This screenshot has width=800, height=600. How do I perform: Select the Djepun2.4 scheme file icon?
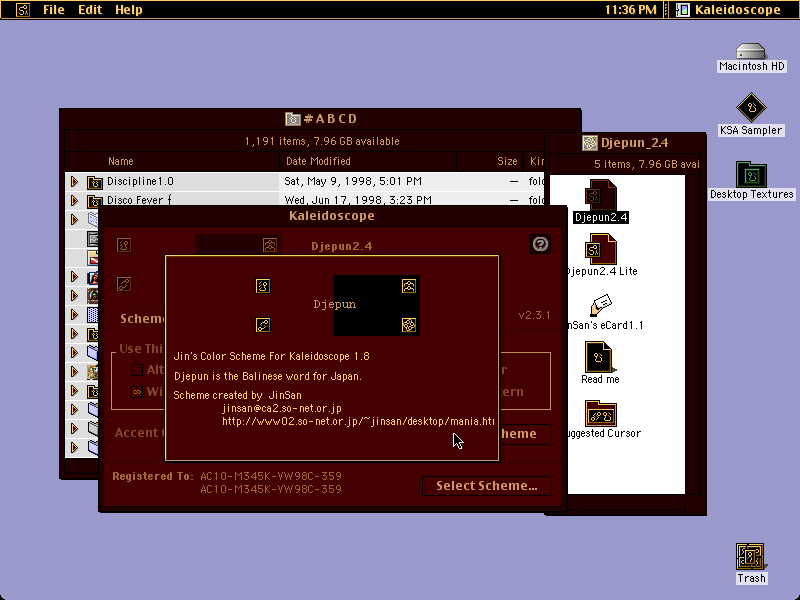tap(601, 194)
